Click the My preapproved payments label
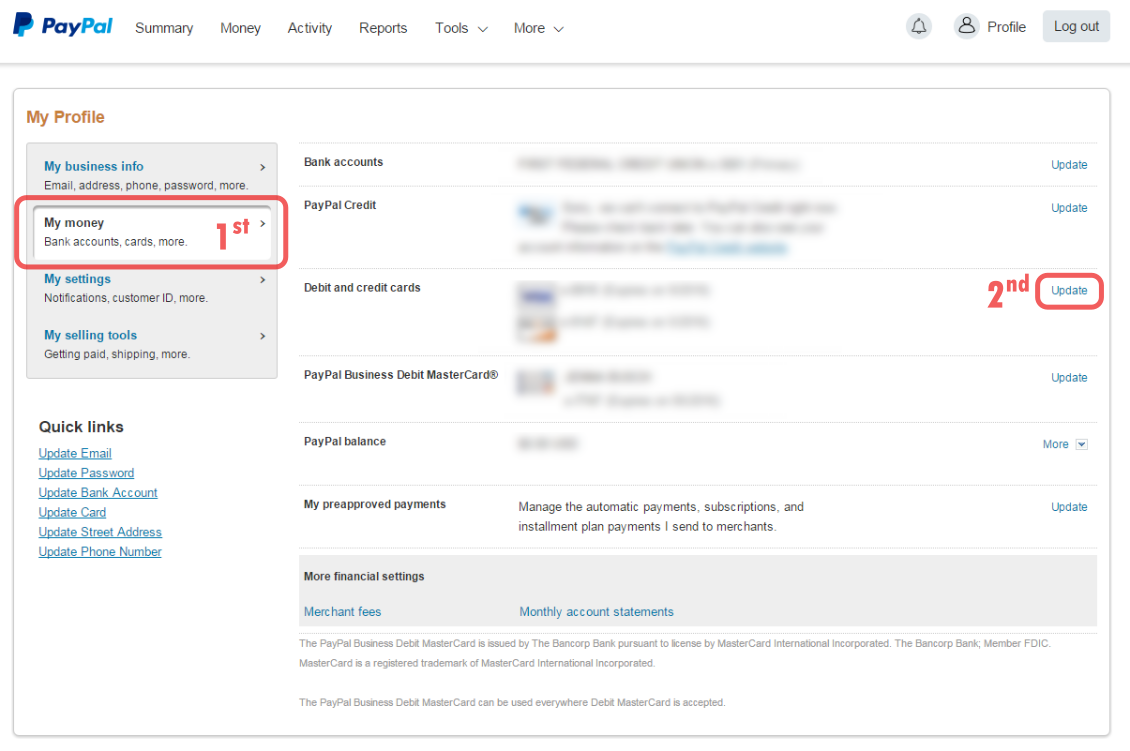 [375, 505]
